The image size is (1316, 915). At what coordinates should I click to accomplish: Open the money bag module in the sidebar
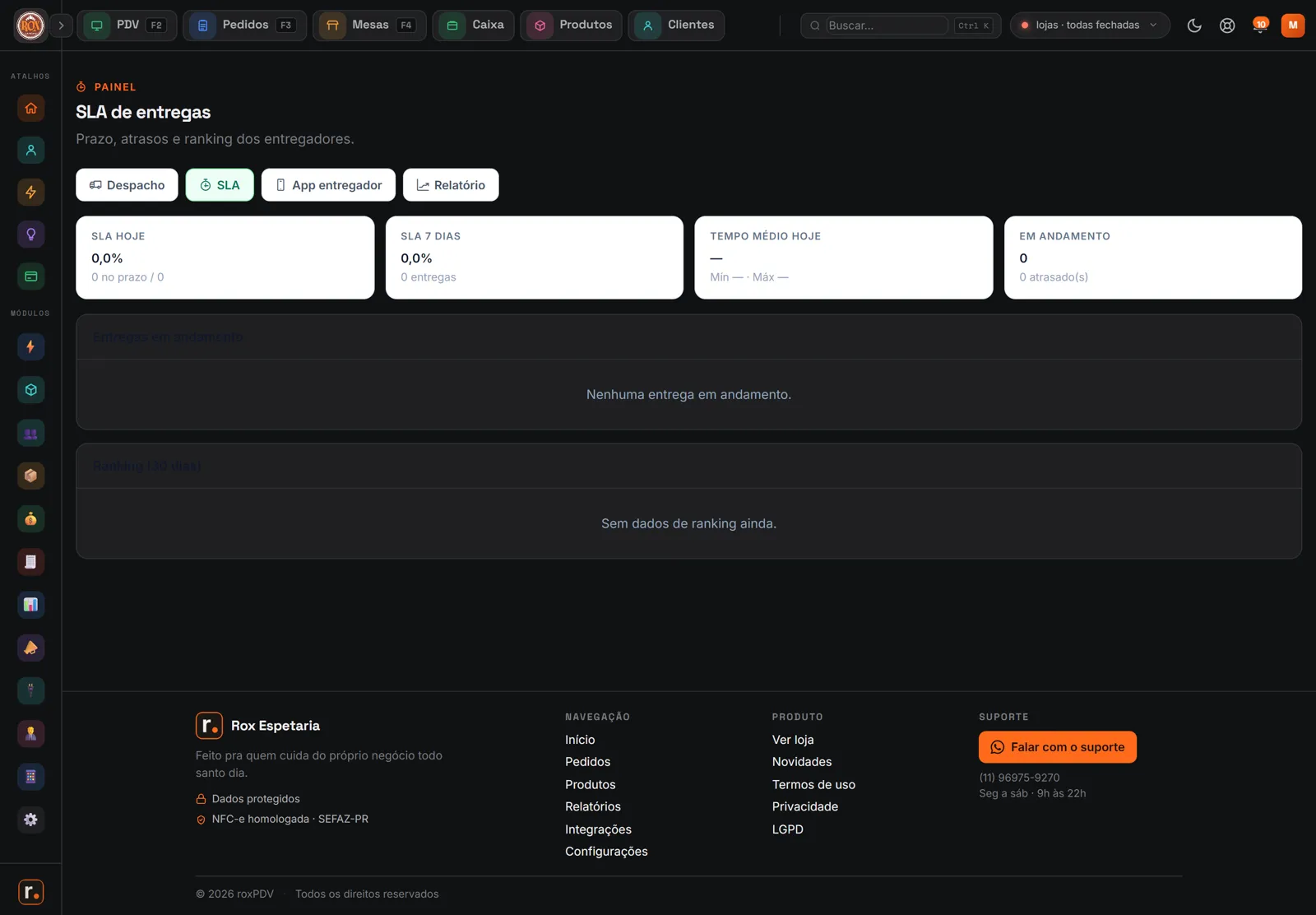tap(30, 519)
